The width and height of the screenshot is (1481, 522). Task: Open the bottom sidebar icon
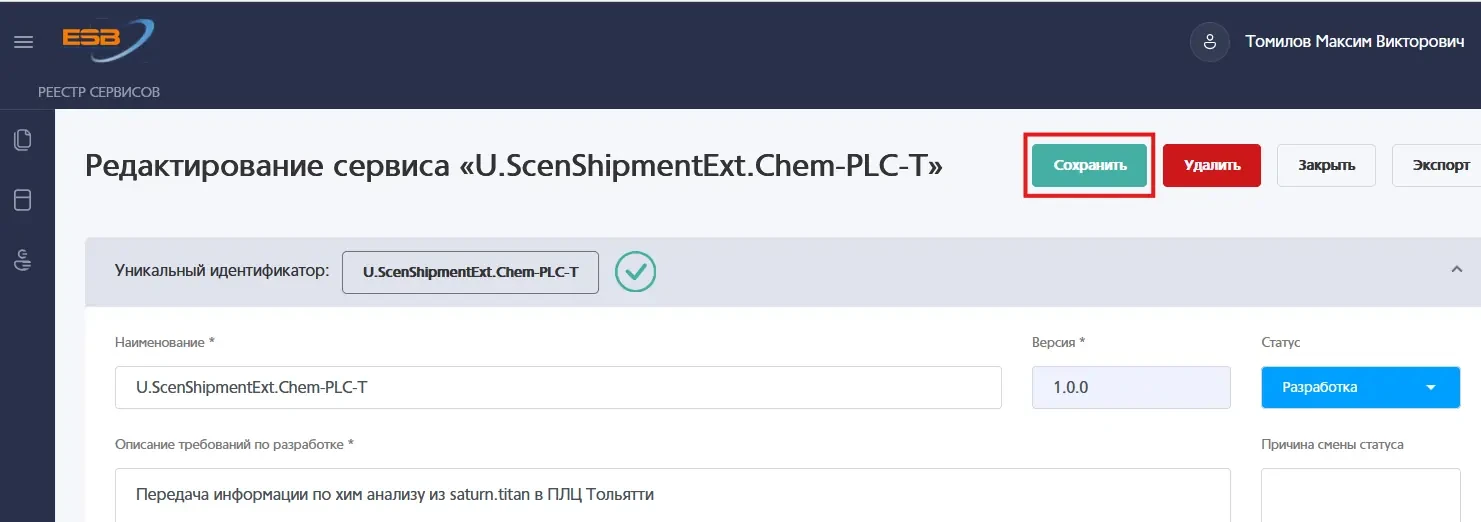[x=22, y=260]
